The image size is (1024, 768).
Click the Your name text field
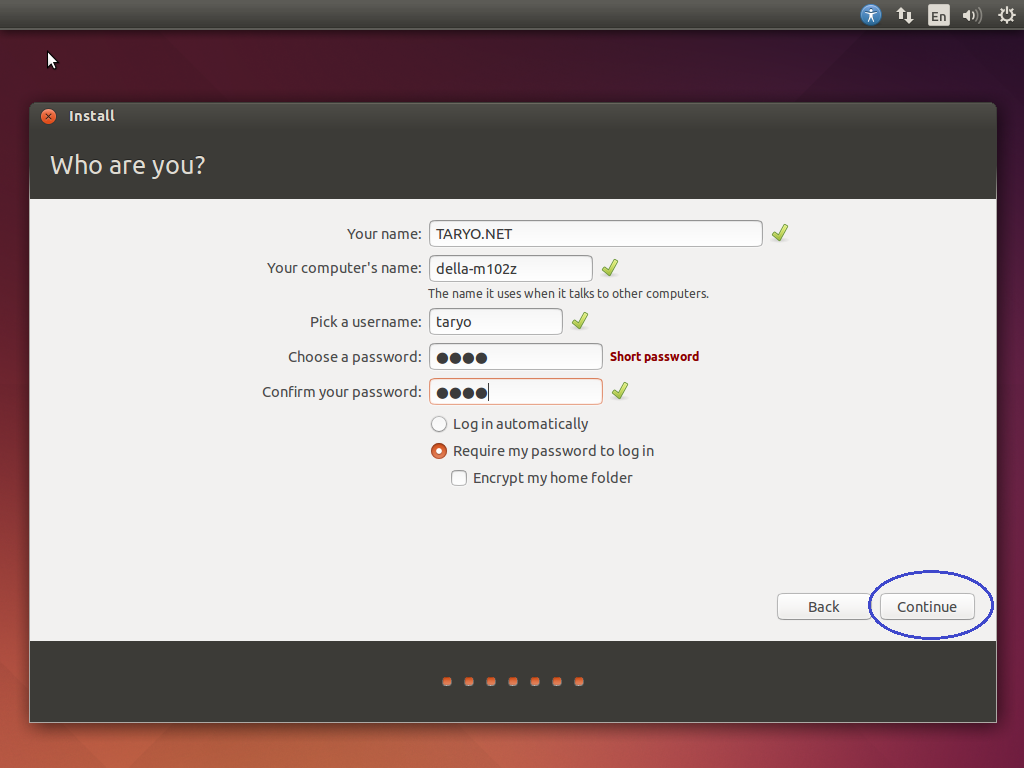[595, 233]
